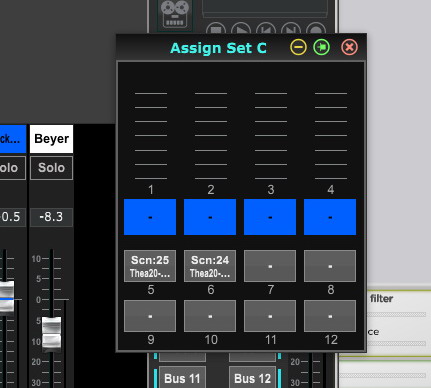Click the yellow minimize icon of Assign Set C

298,47
